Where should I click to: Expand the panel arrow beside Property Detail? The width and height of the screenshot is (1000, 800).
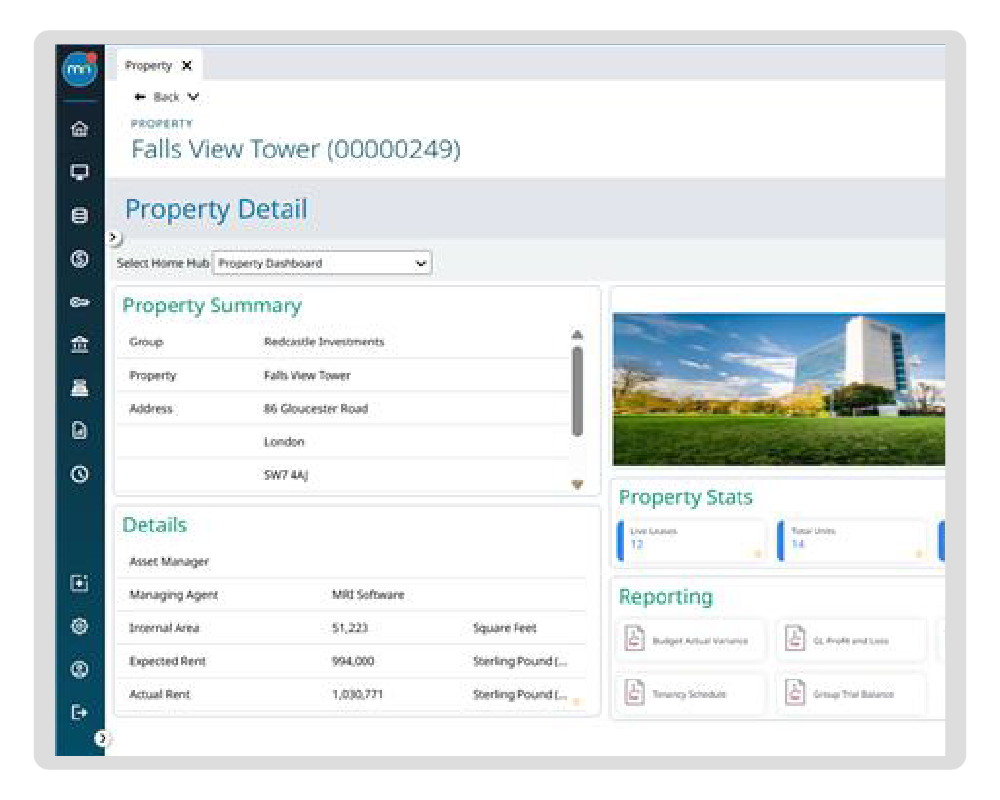tap(113, 238)
